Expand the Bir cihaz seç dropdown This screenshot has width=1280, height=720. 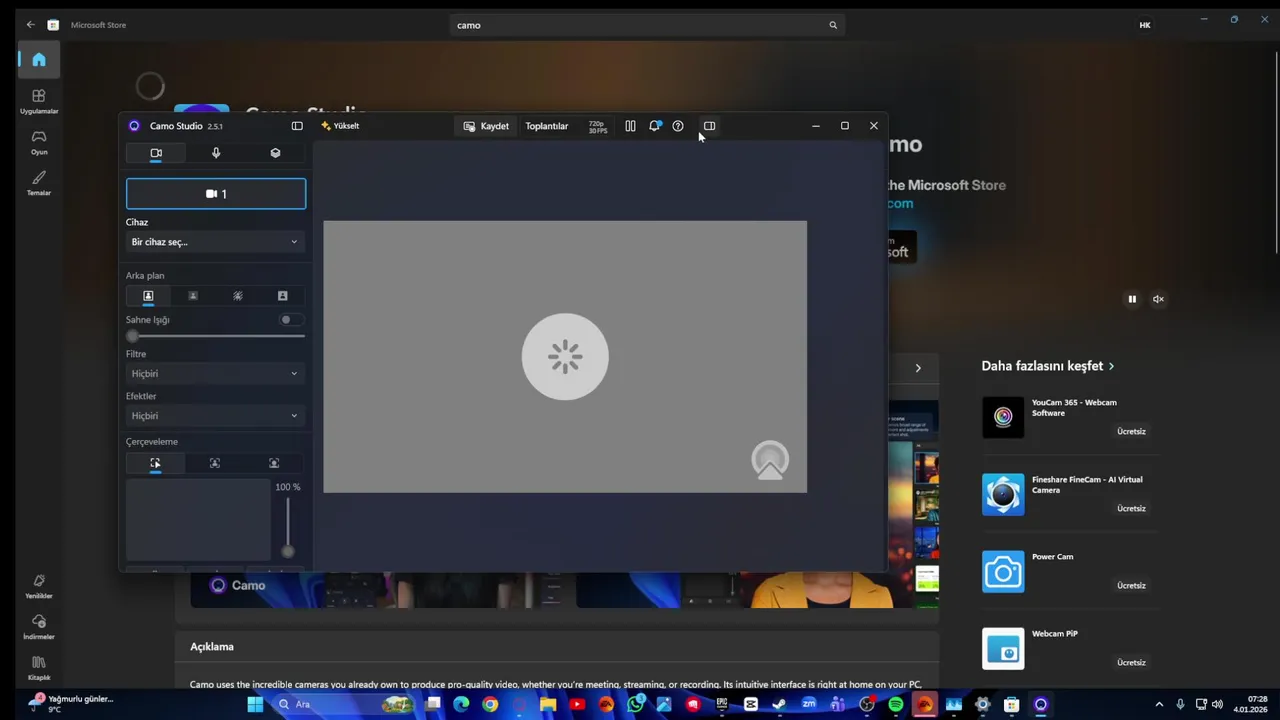point(215,242)
